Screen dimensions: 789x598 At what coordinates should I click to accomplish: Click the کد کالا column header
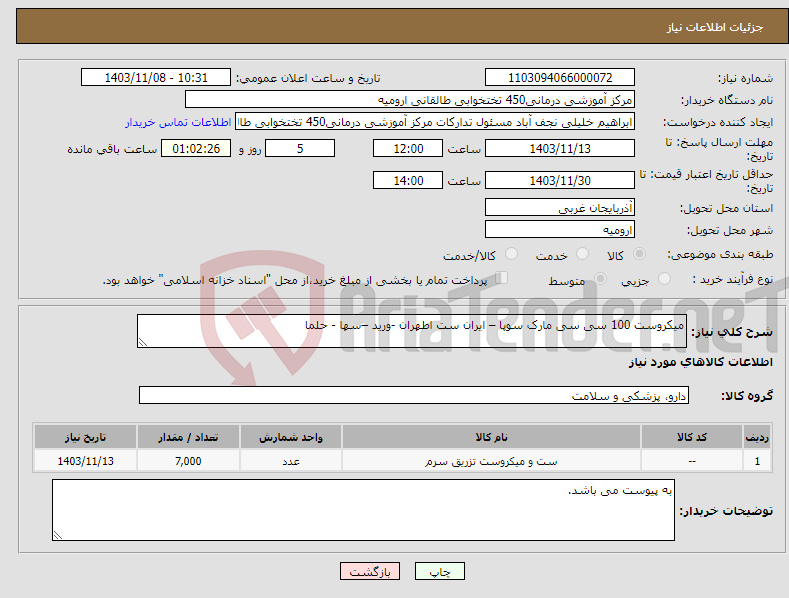692,437
